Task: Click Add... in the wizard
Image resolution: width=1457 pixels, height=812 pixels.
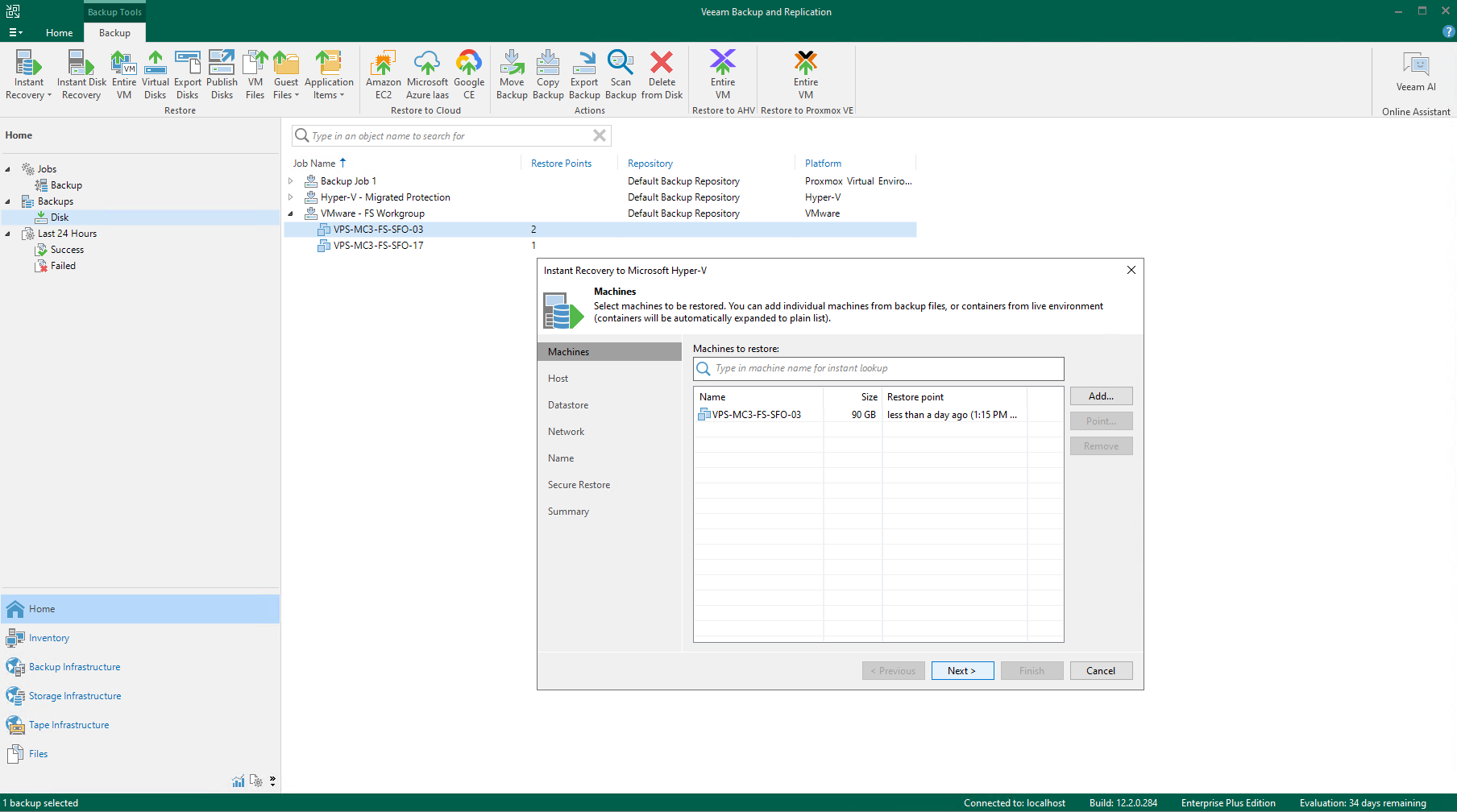Action: click(1101, 396)
